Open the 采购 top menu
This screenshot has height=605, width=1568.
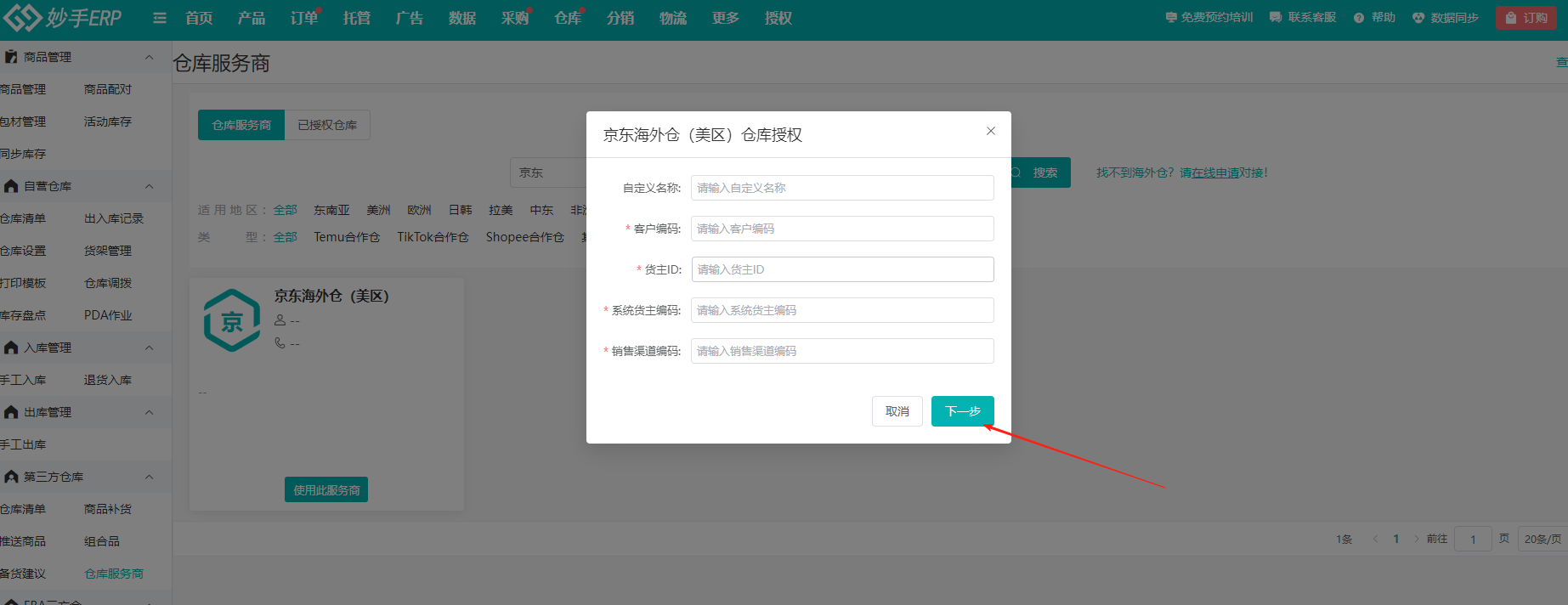(x=515, y=18)
